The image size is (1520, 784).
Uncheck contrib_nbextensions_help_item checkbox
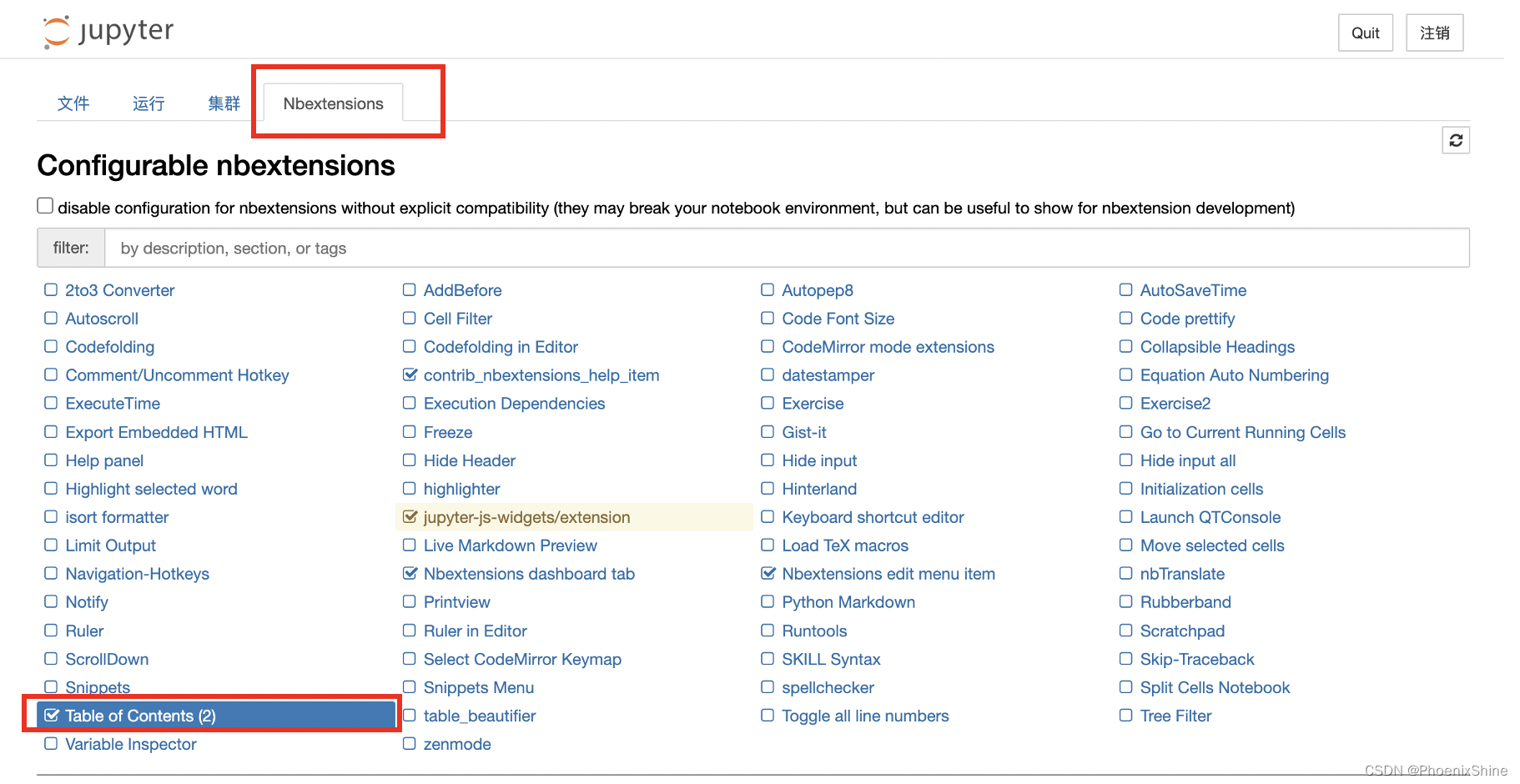410,374
